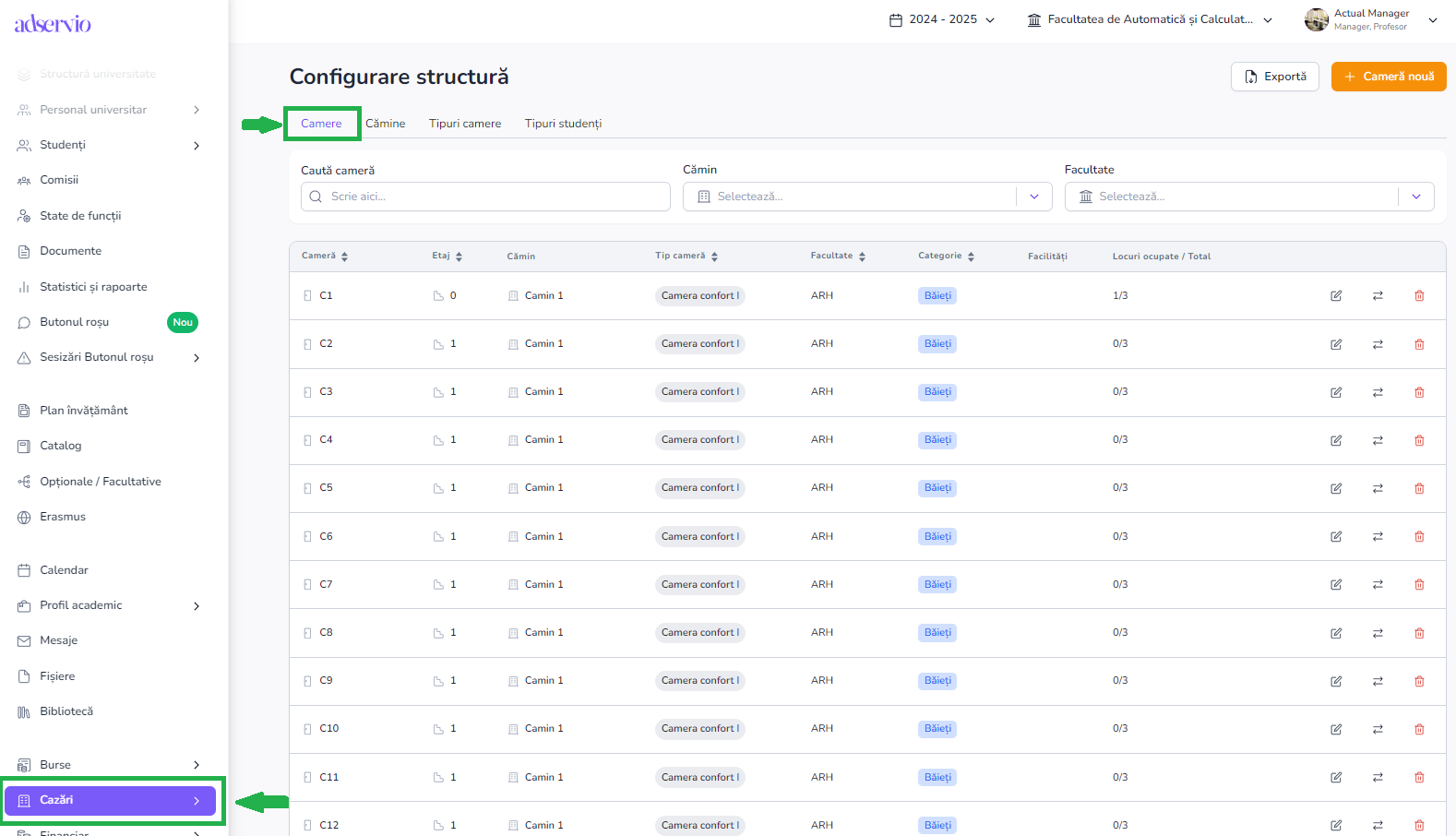
Task: Click the Adservio logo
Action: (53, 24)
